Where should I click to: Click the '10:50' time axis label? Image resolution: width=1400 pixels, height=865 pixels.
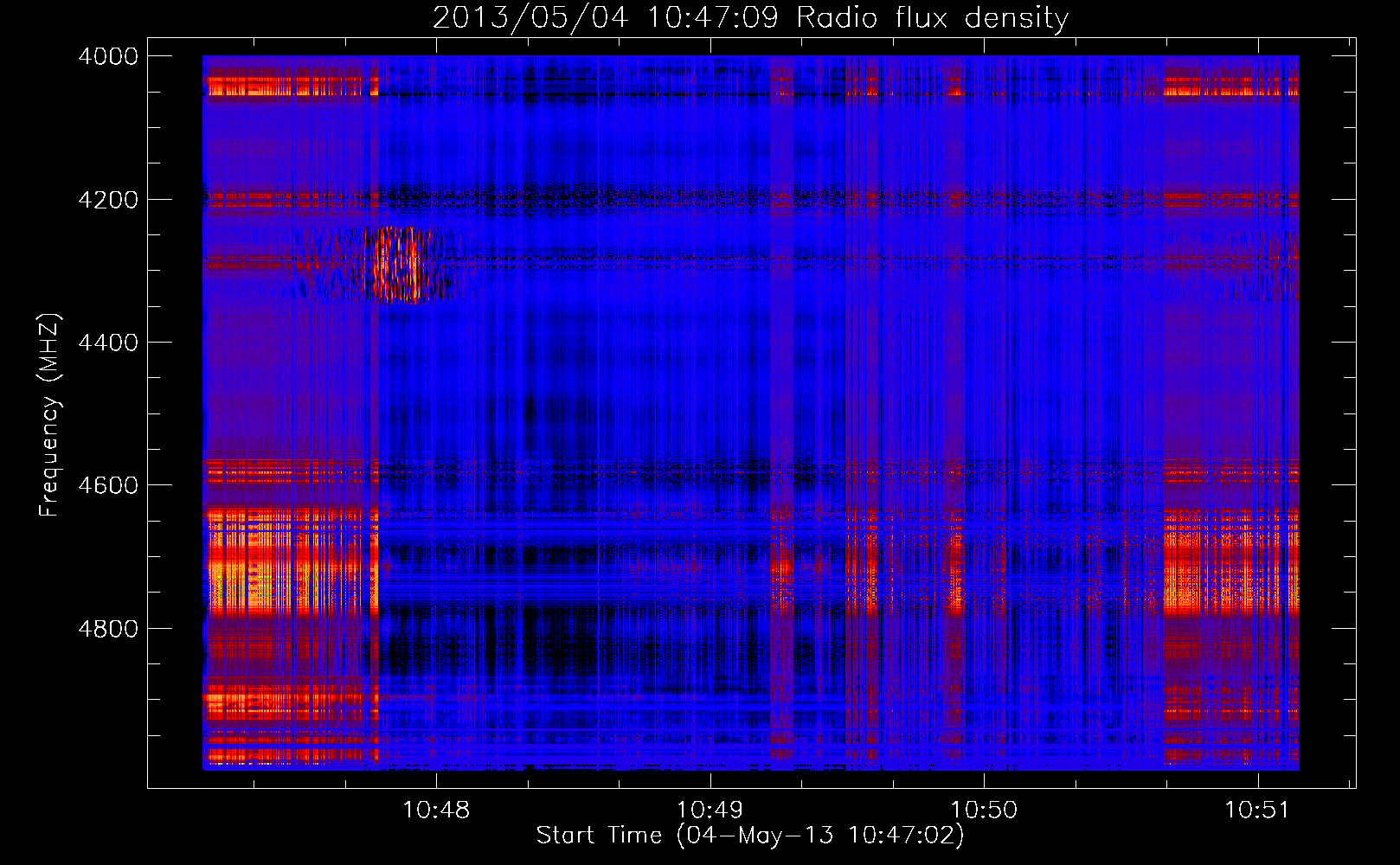(984, 811)
